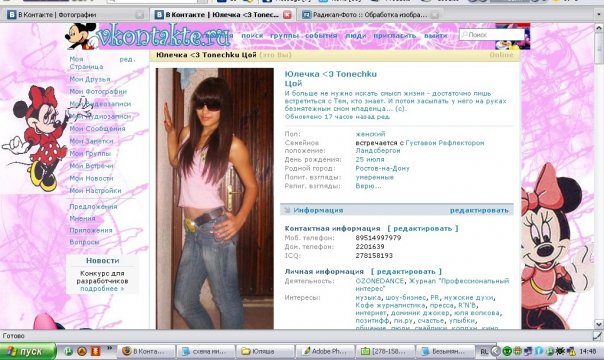Viewport: 604px width, 360px height.
Task: Open 'Мои Встречи' in the sidebar
Action: point(91,166)
